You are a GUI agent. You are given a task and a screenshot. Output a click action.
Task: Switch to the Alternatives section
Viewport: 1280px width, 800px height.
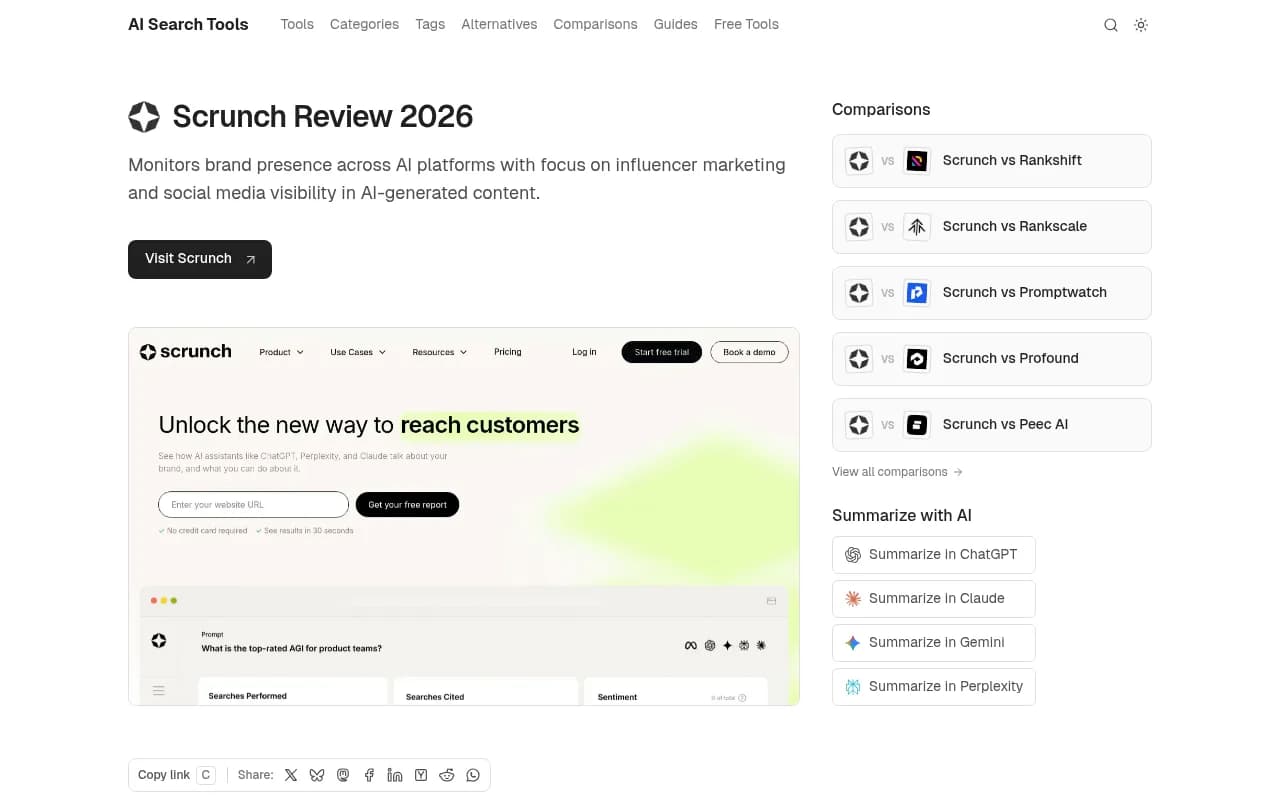(499, 24)
